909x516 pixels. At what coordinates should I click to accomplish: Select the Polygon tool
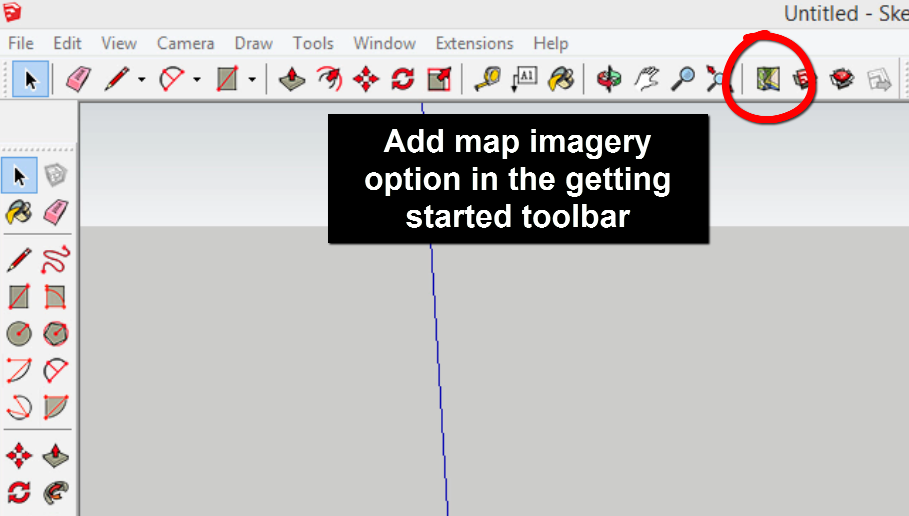tap(56, 334)
